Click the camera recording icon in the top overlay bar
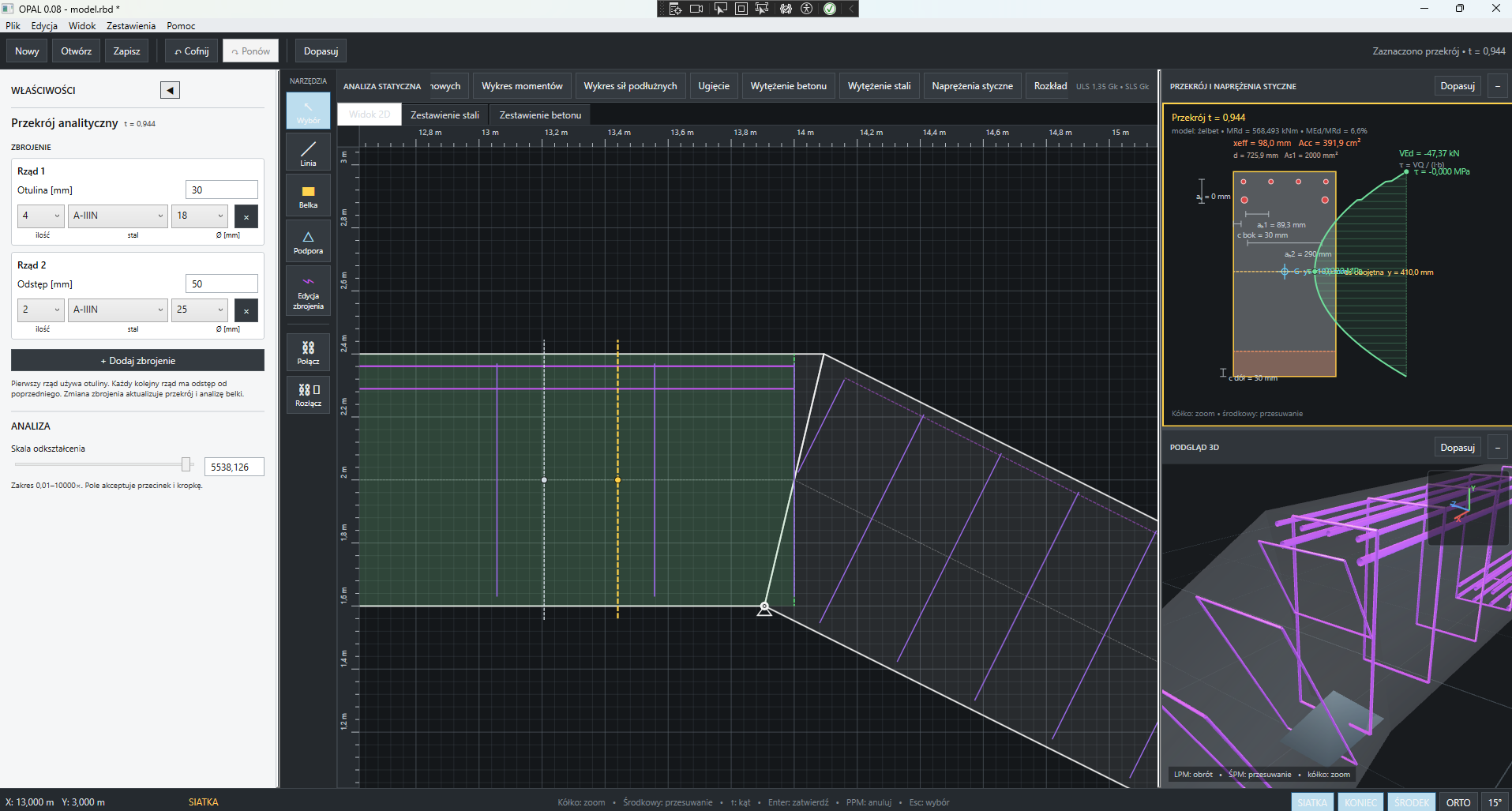 (696, 9)
